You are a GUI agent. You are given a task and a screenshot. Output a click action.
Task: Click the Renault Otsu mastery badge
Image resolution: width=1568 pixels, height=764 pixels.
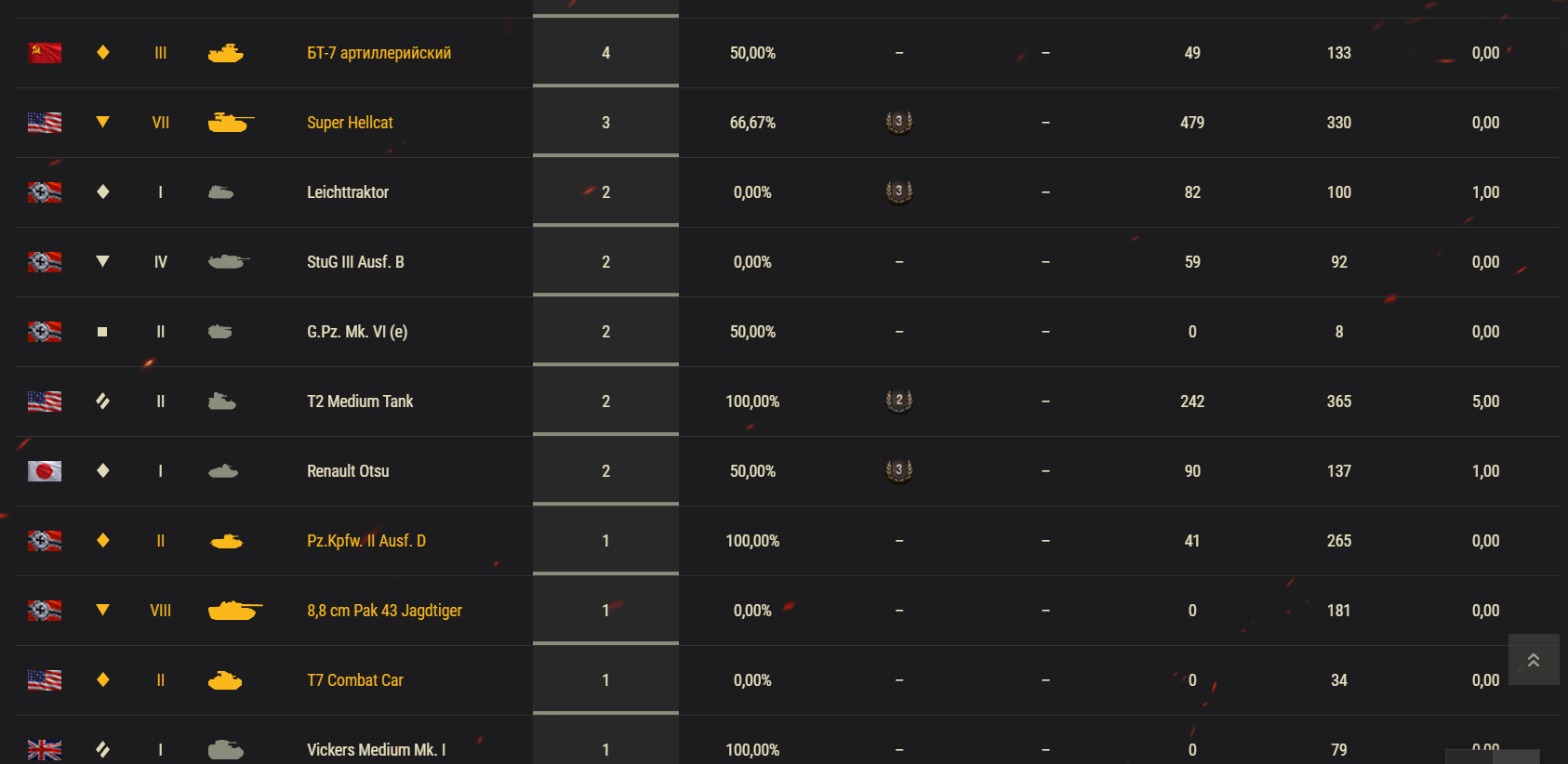point(899,470)
